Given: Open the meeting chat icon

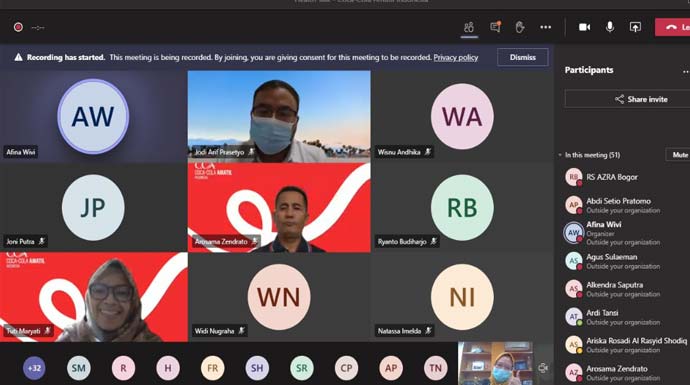Looking at the screenshot, I should click(x=495, y=27).
